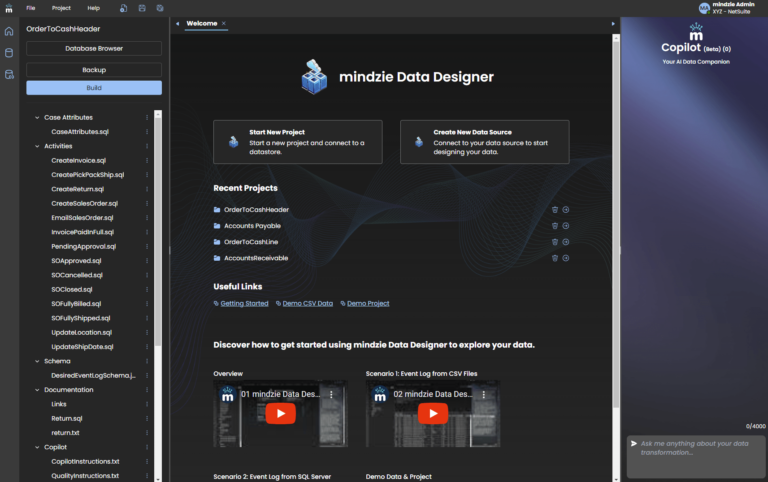Open the Project menu
Viewport: 768px width, 482px height.
coord(61,8)
